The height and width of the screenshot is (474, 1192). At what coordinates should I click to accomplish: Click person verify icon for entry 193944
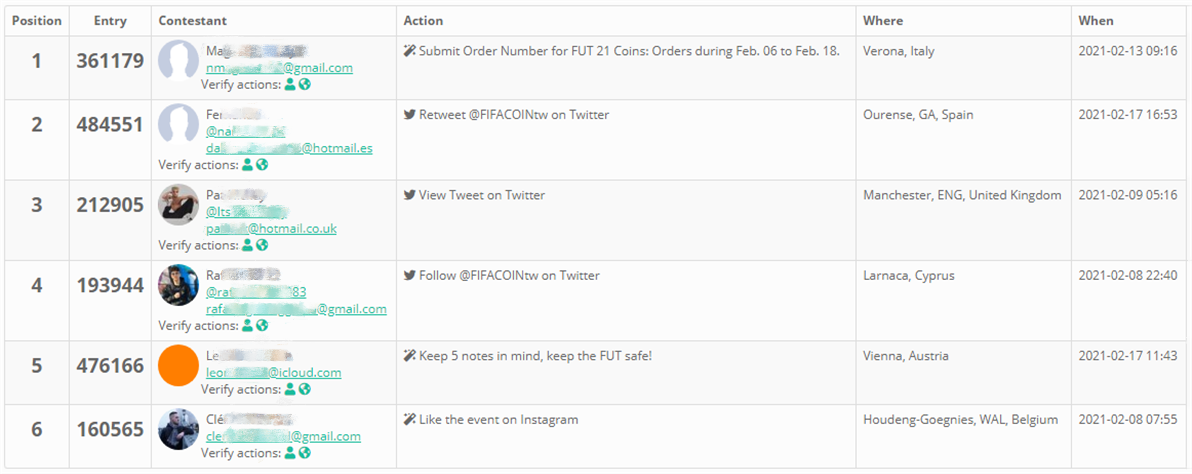(x=248, y=325)
